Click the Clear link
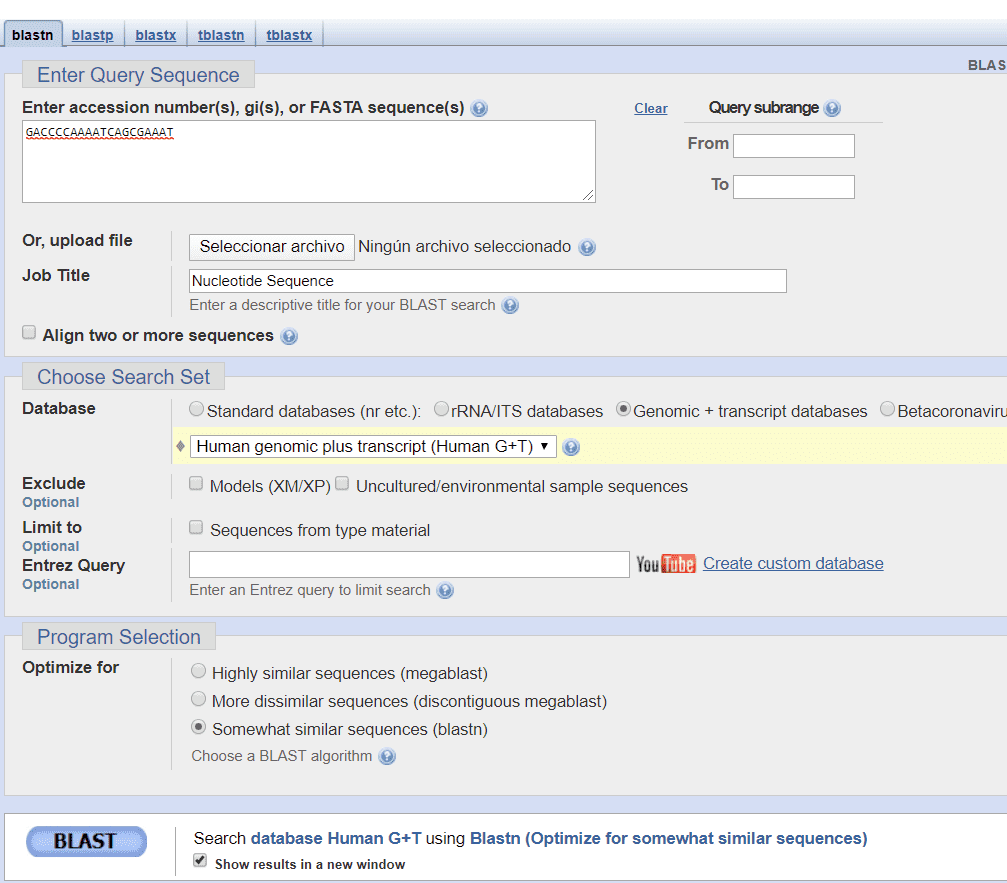 click(x=650, y=108)
